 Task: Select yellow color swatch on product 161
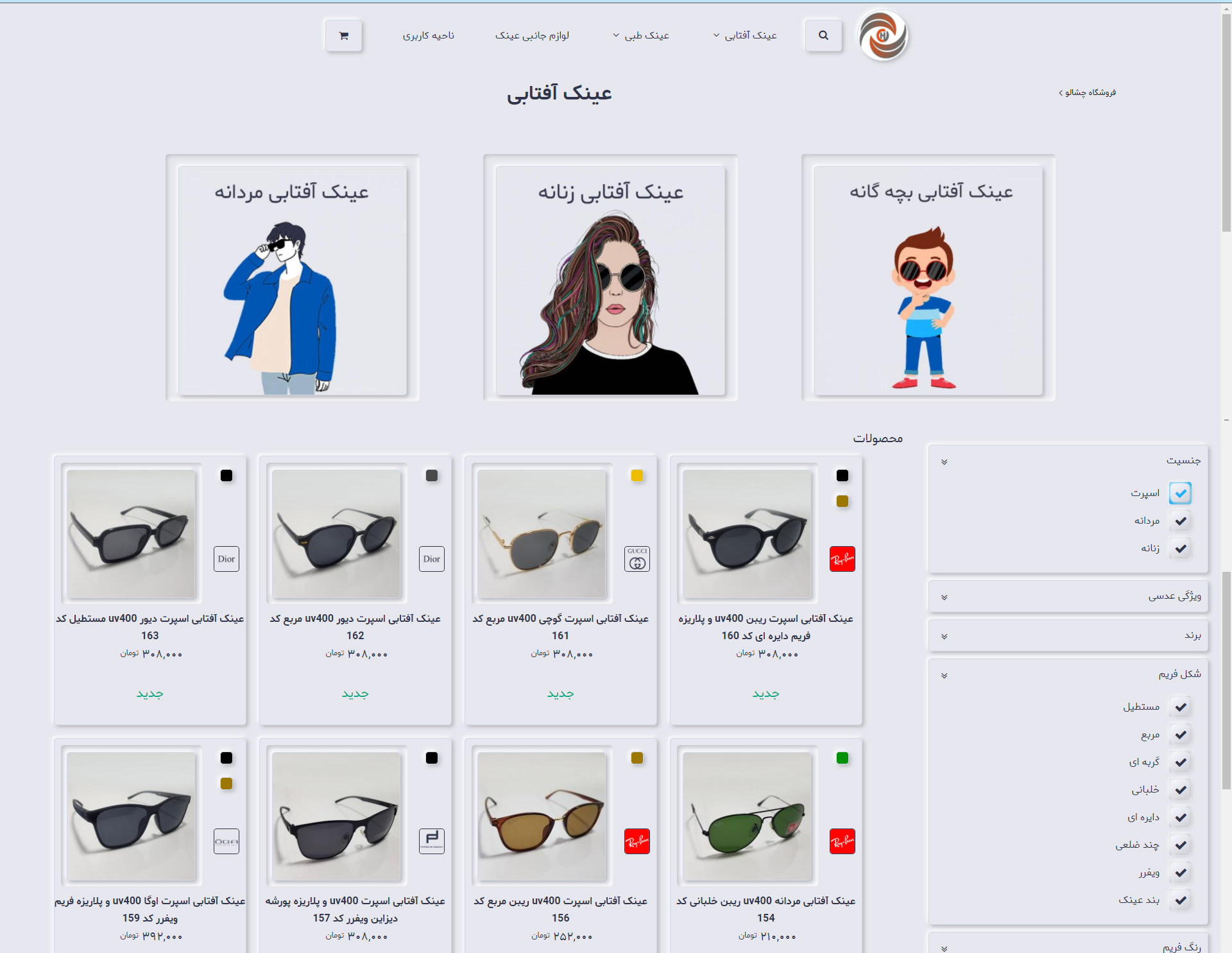[x=637, y=476]
